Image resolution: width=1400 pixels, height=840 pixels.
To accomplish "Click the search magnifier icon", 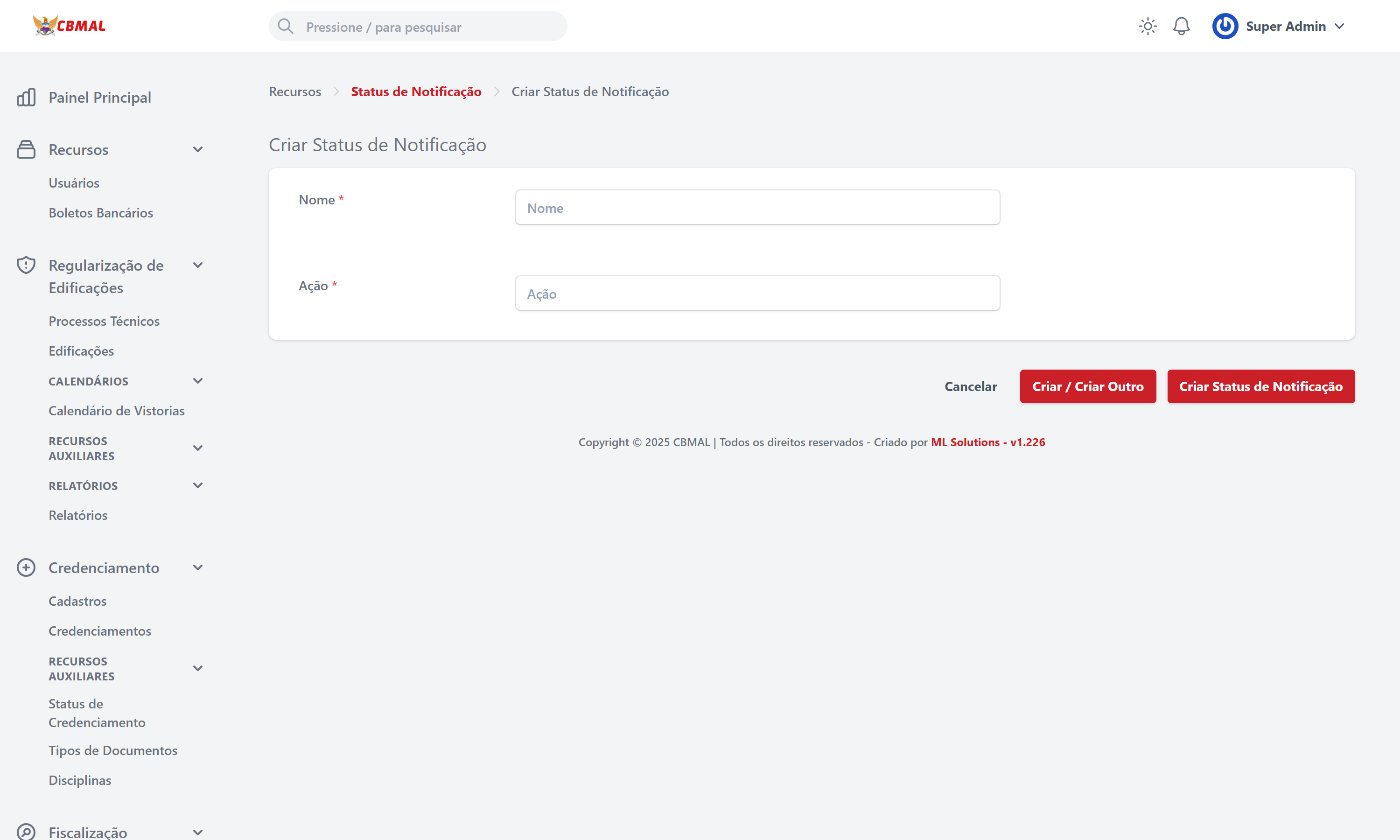I will coord(286,26).
